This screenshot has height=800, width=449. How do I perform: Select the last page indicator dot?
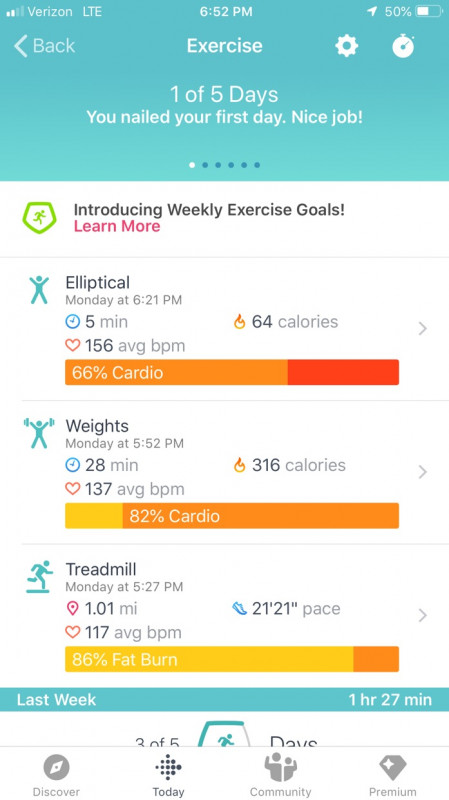pyautogui.click(x=257, y=165)
